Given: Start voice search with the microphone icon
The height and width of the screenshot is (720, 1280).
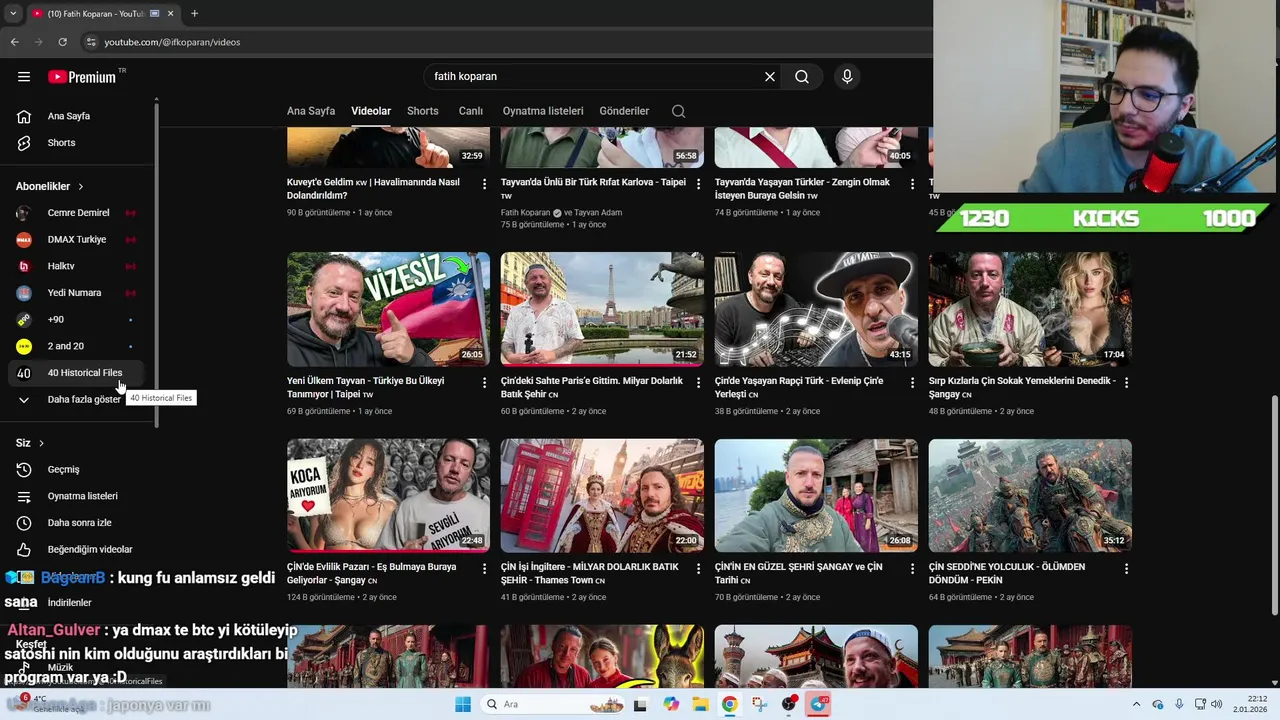Looking at the screenshot, I should [x=847, y=76].
